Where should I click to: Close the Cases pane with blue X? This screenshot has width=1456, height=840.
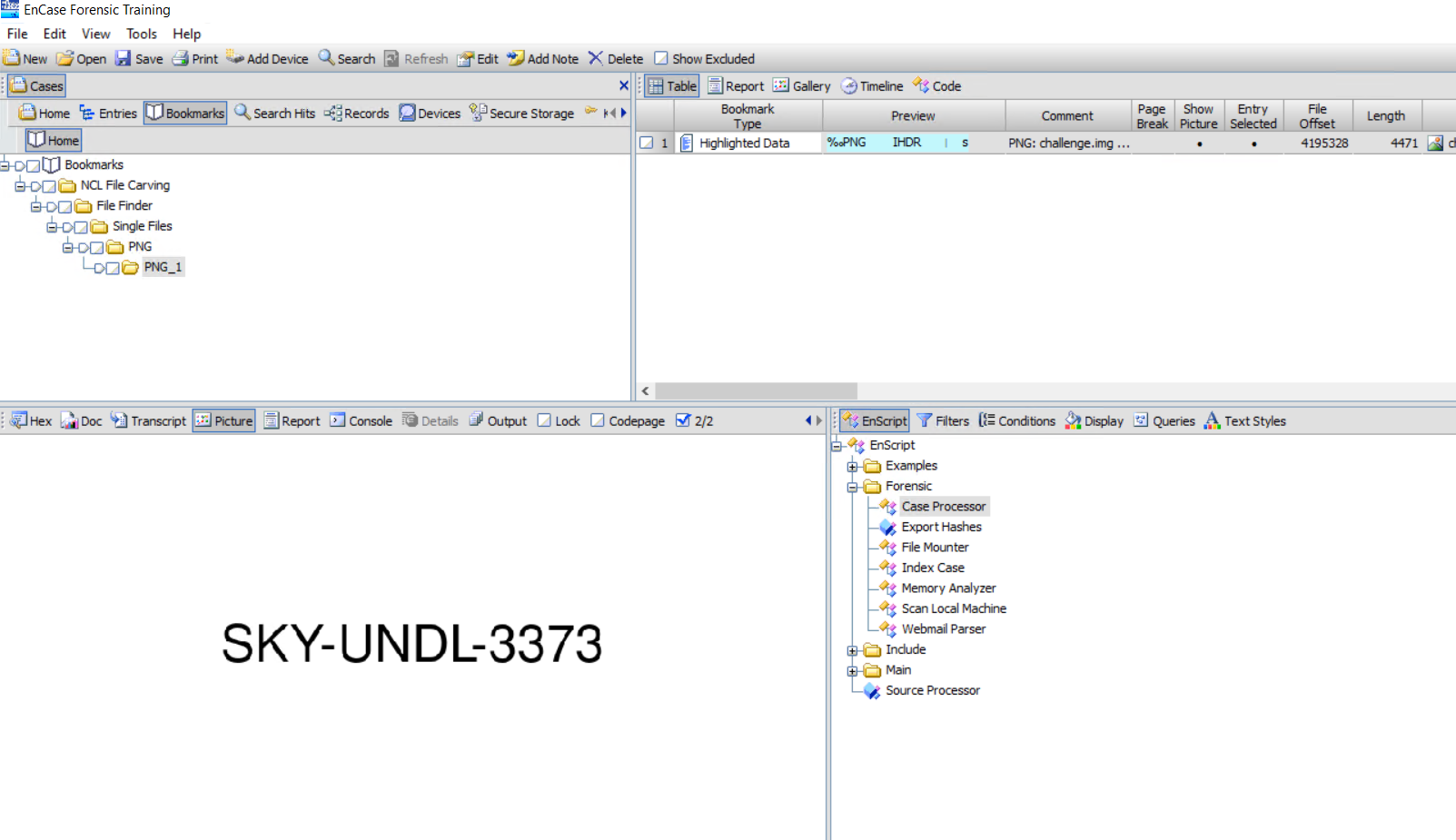coord(623,85)
